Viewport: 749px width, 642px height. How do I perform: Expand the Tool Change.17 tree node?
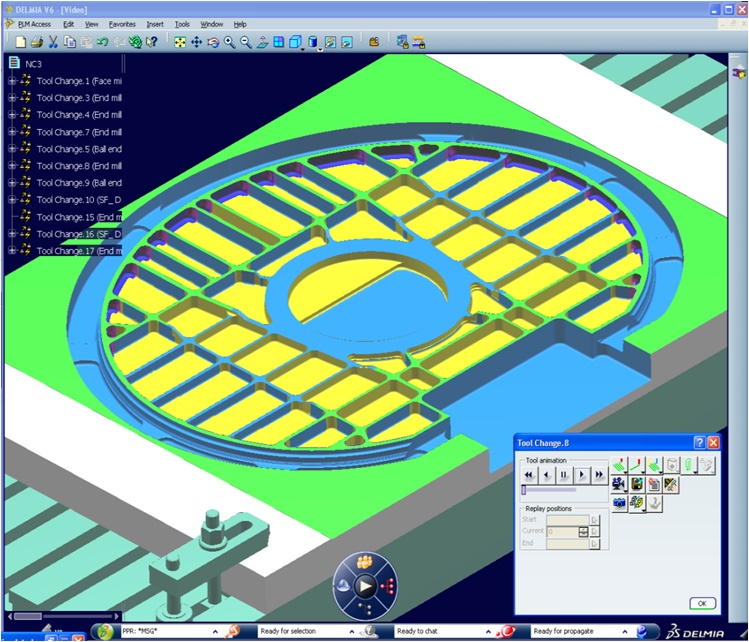(x=12, y=250)
